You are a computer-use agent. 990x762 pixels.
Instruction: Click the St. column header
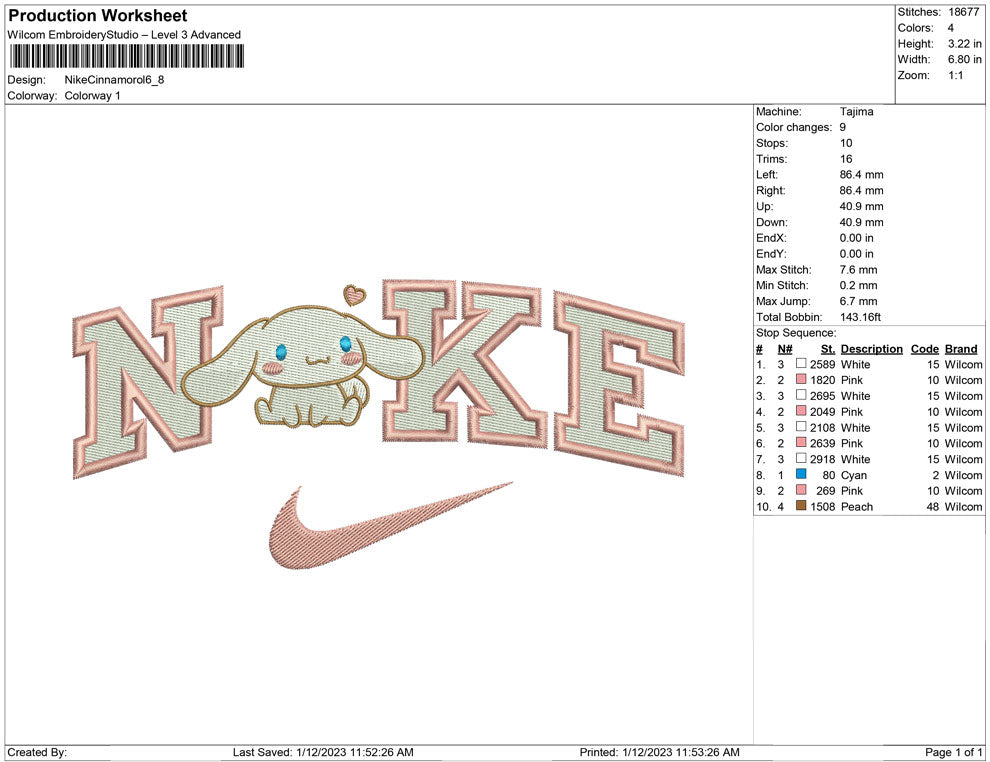pyautogui.click(x=828, y=349)
